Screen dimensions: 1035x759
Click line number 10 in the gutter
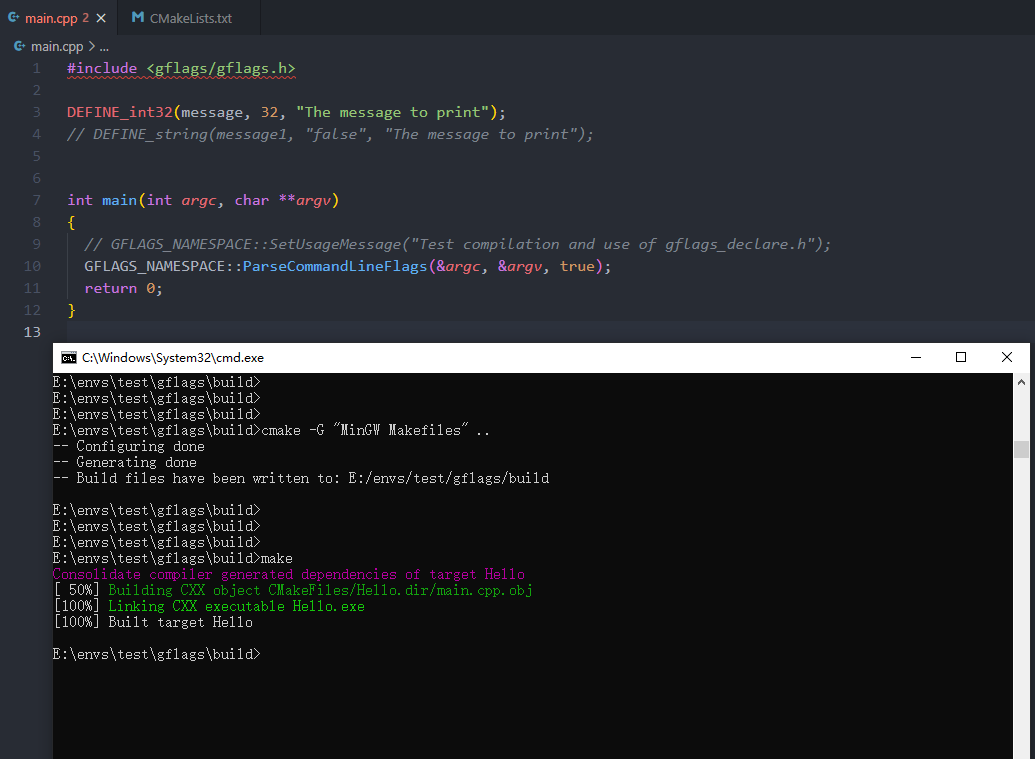point(31,266)
